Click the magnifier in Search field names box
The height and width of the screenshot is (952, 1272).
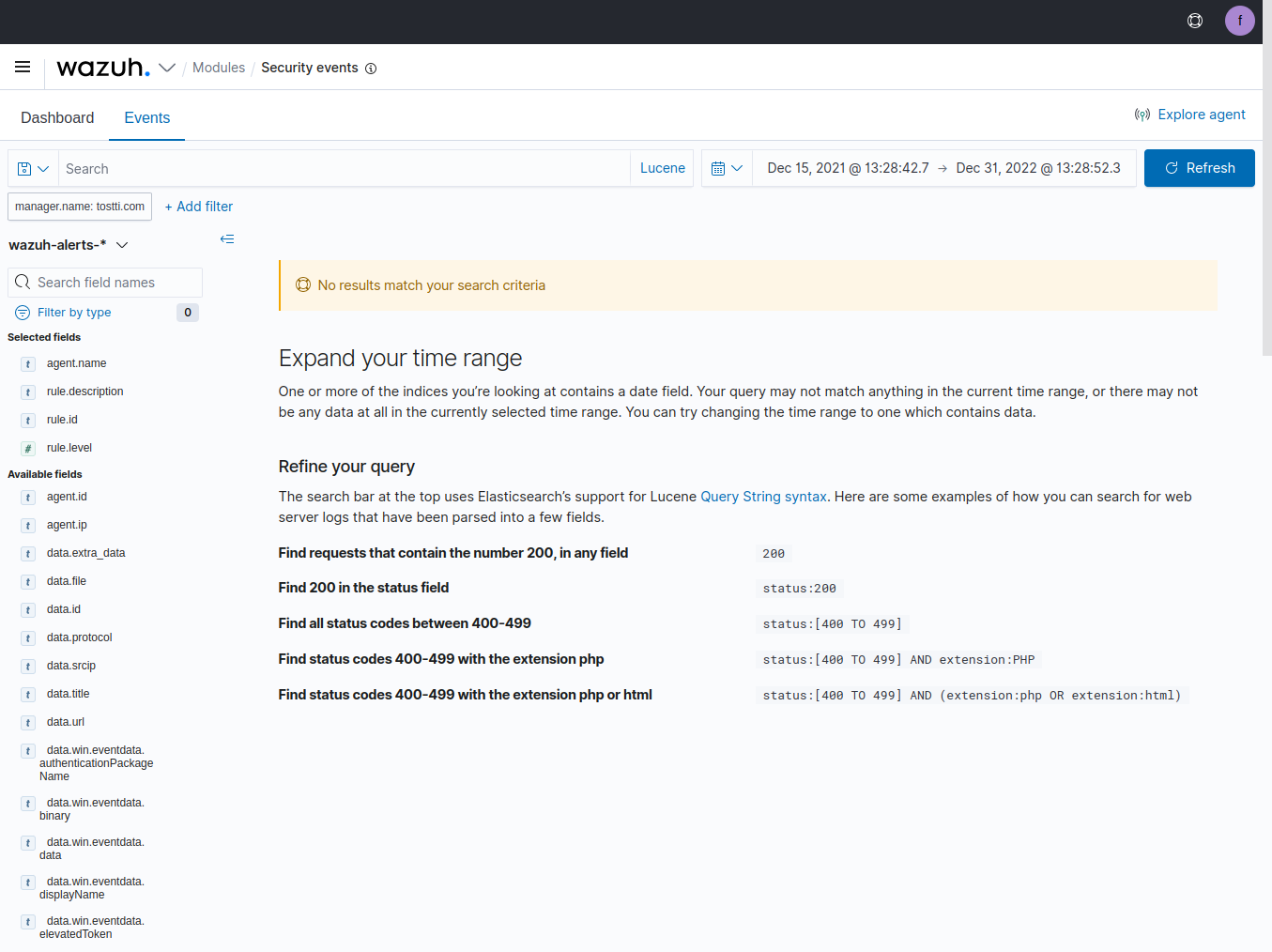coord(23,282)
